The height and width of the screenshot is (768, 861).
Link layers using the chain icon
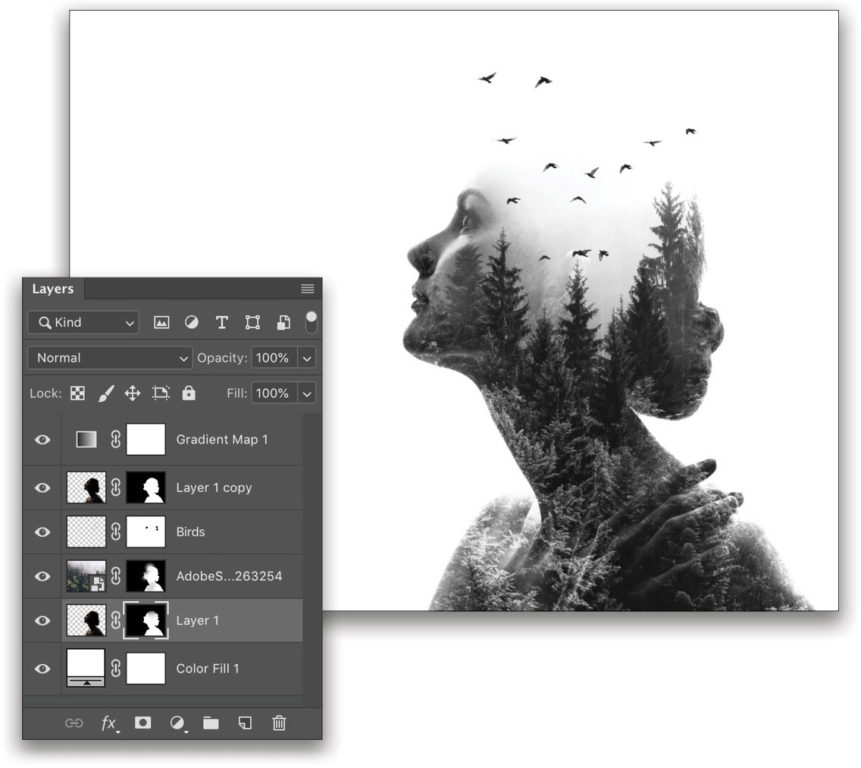(x=74, y=721)
